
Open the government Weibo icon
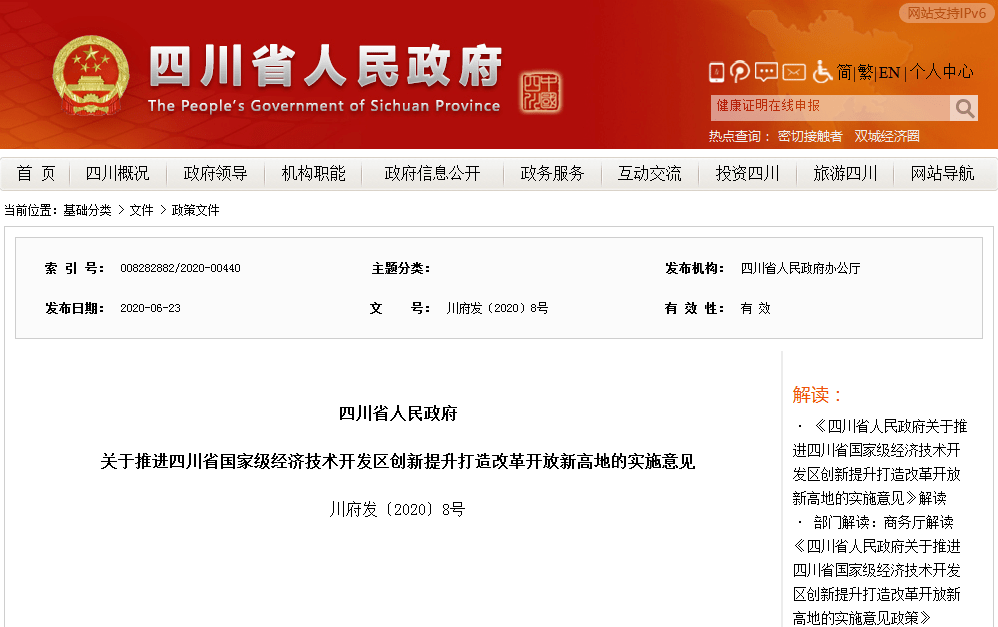pyautogui.click(x=740, y=72)
